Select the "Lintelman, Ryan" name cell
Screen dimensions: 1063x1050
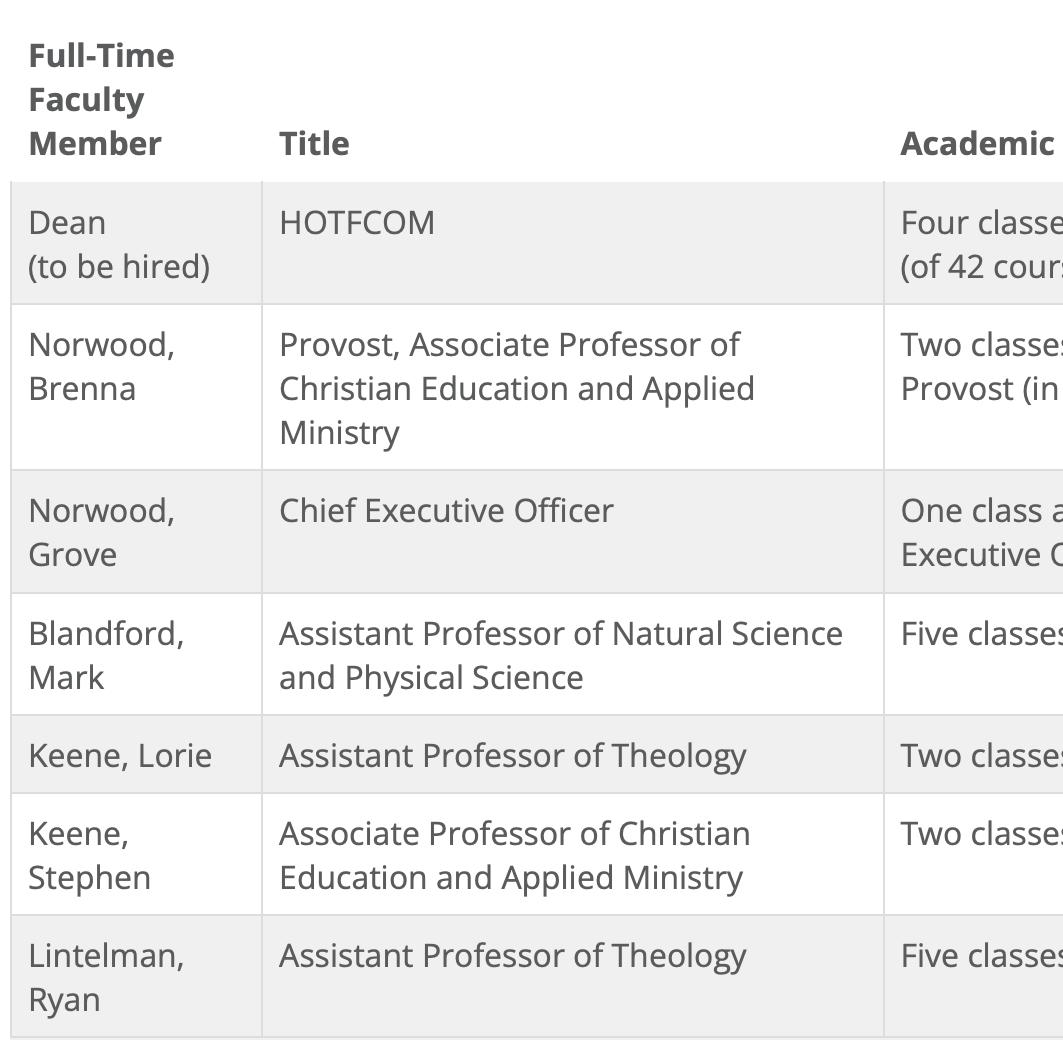[x=106, y=977]
